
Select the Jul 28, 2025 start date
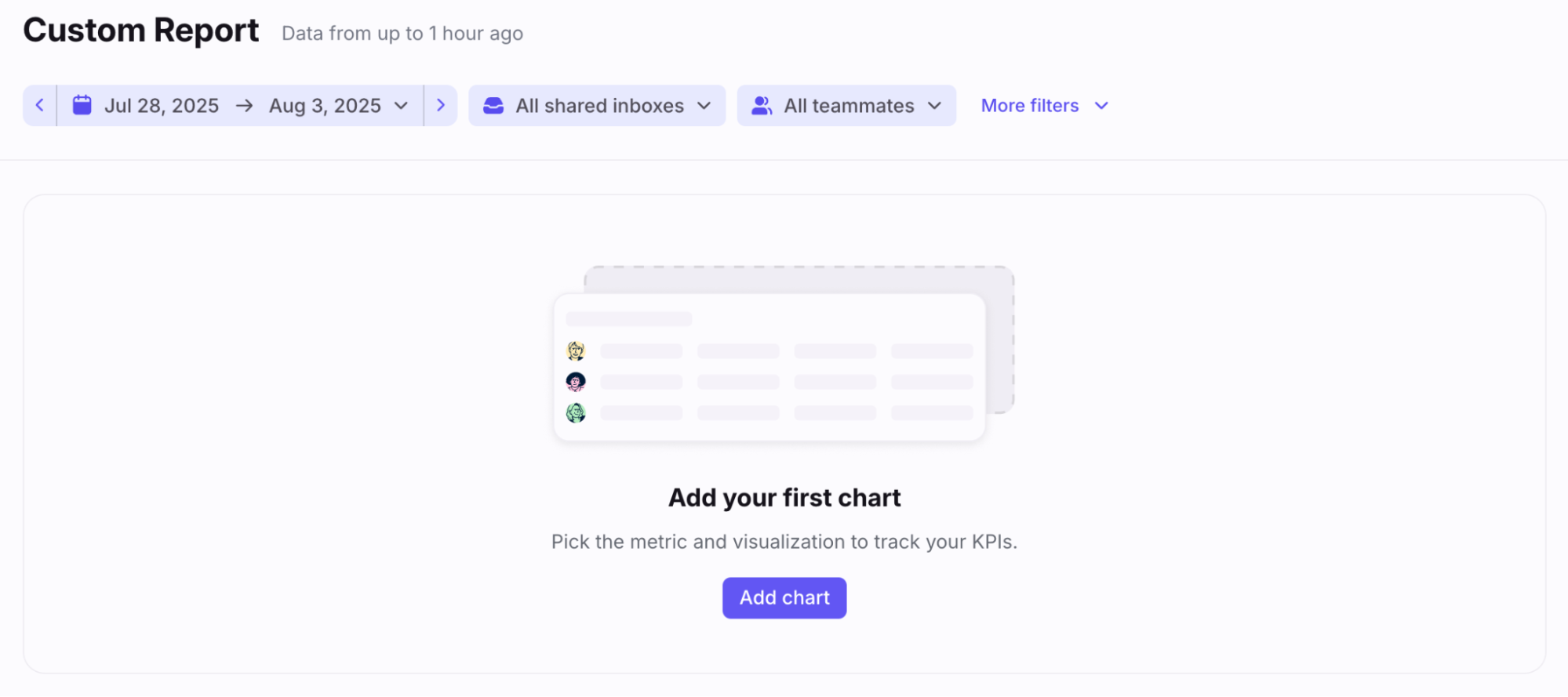[x=162, y=106]
